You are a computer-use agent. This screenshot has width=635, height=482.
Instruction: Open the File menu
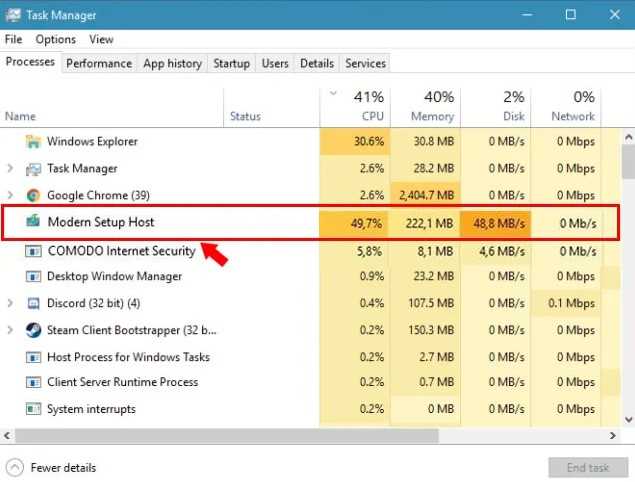[13, 39]
